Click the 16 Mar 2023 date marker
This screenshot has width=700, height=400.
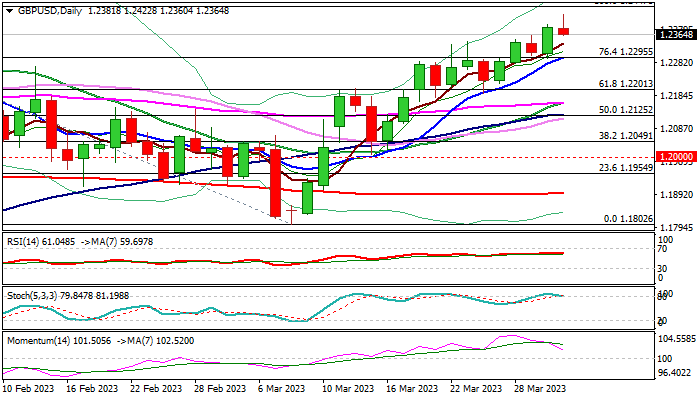point(412,389)
